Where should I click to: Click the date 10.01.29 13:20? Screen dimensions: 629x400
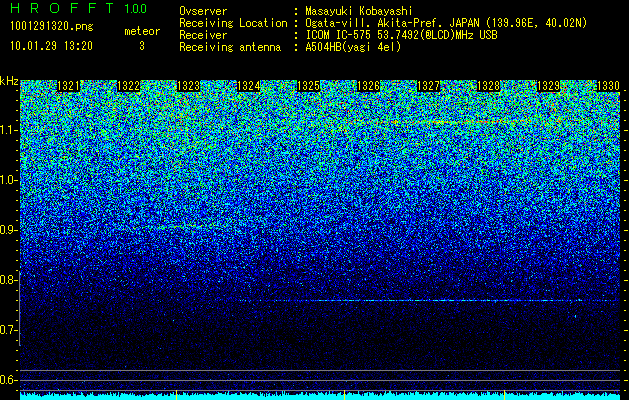[51, 46]
